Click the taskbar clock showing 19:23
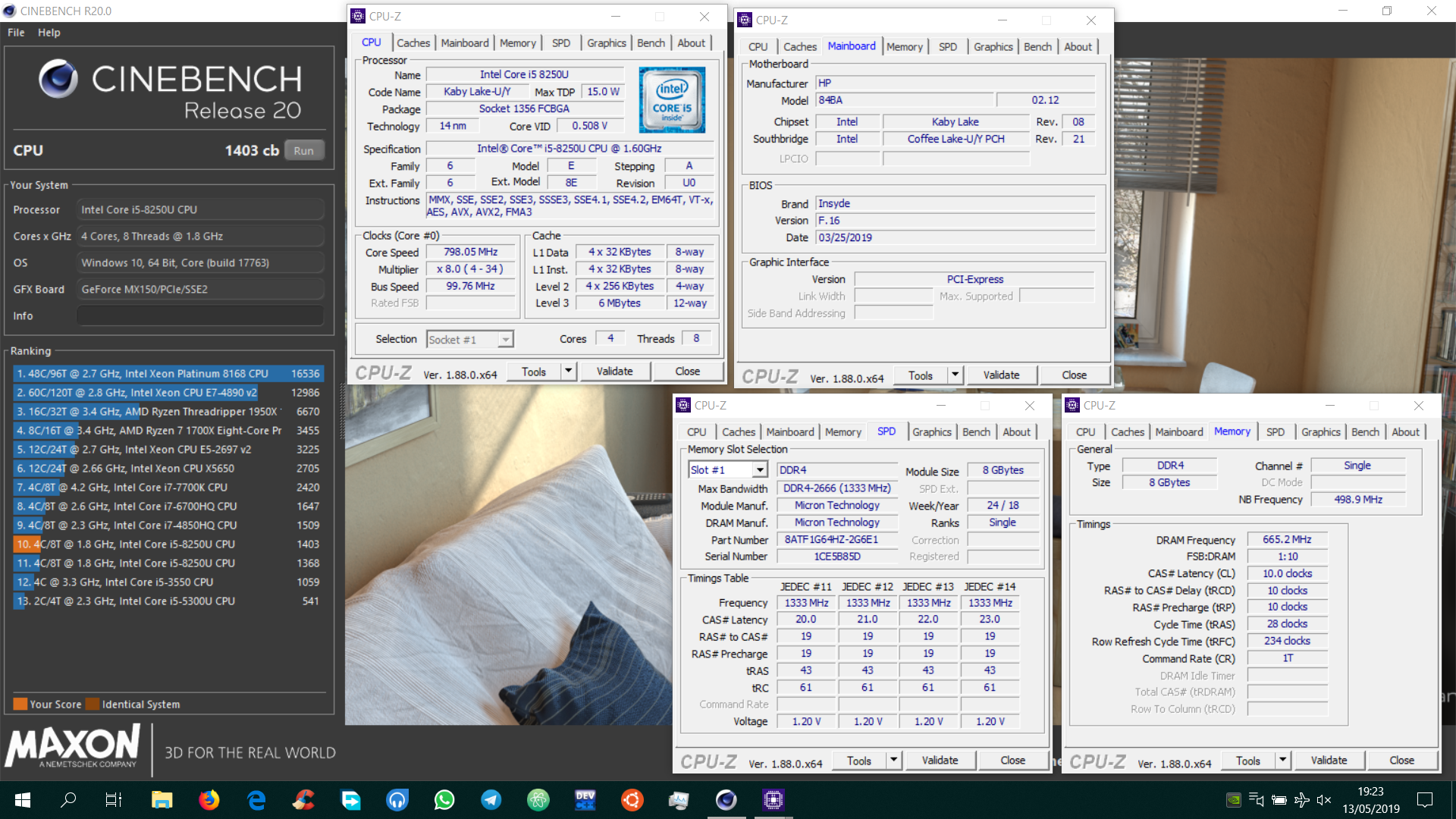Image resolution: width=1456 pixels, height=819 pixels. pyautogui.click(x=1370, y=792)
